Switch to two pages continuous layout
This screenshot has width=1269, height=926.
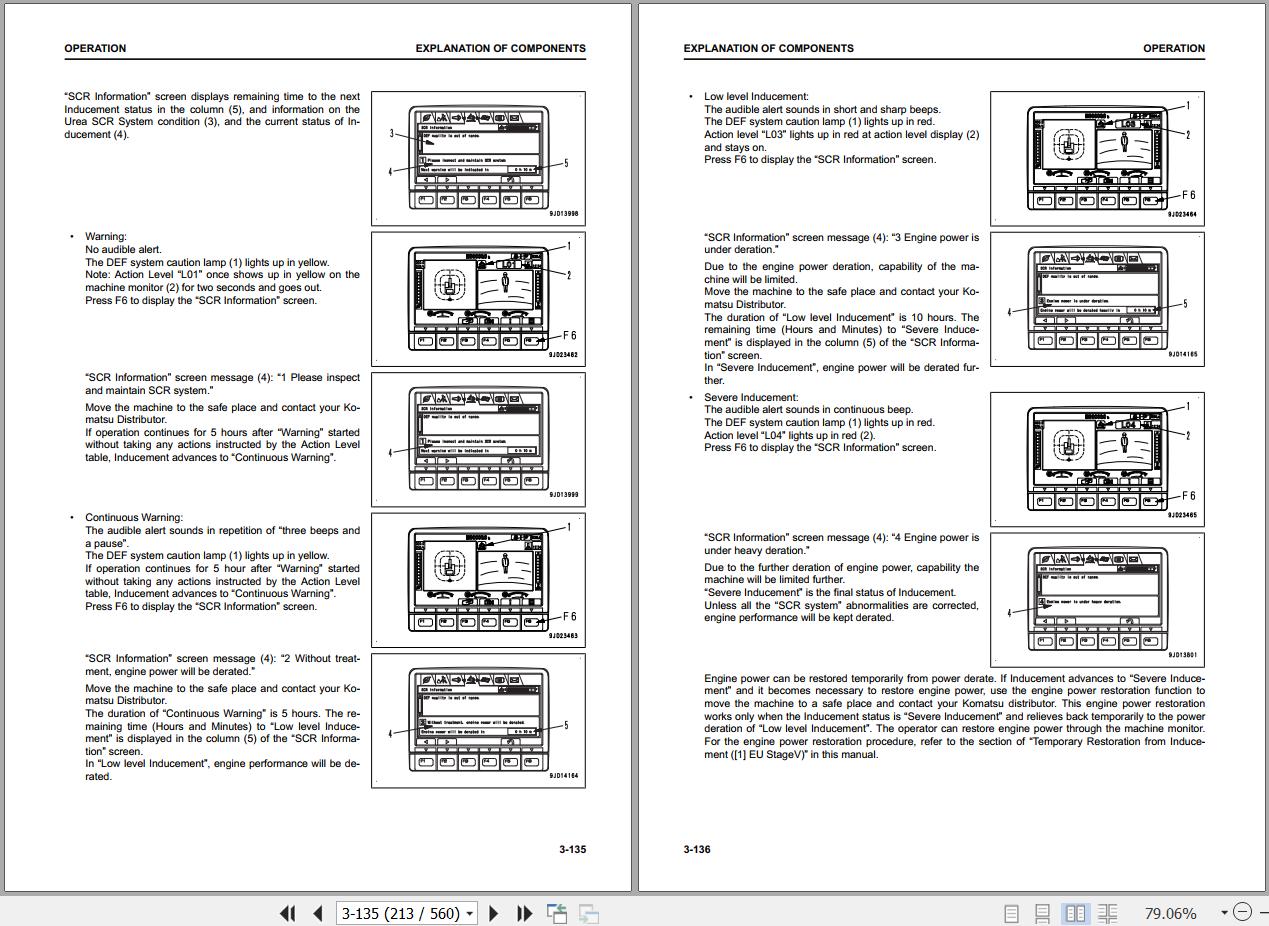pyautogui.click(x=1107, y=913)
